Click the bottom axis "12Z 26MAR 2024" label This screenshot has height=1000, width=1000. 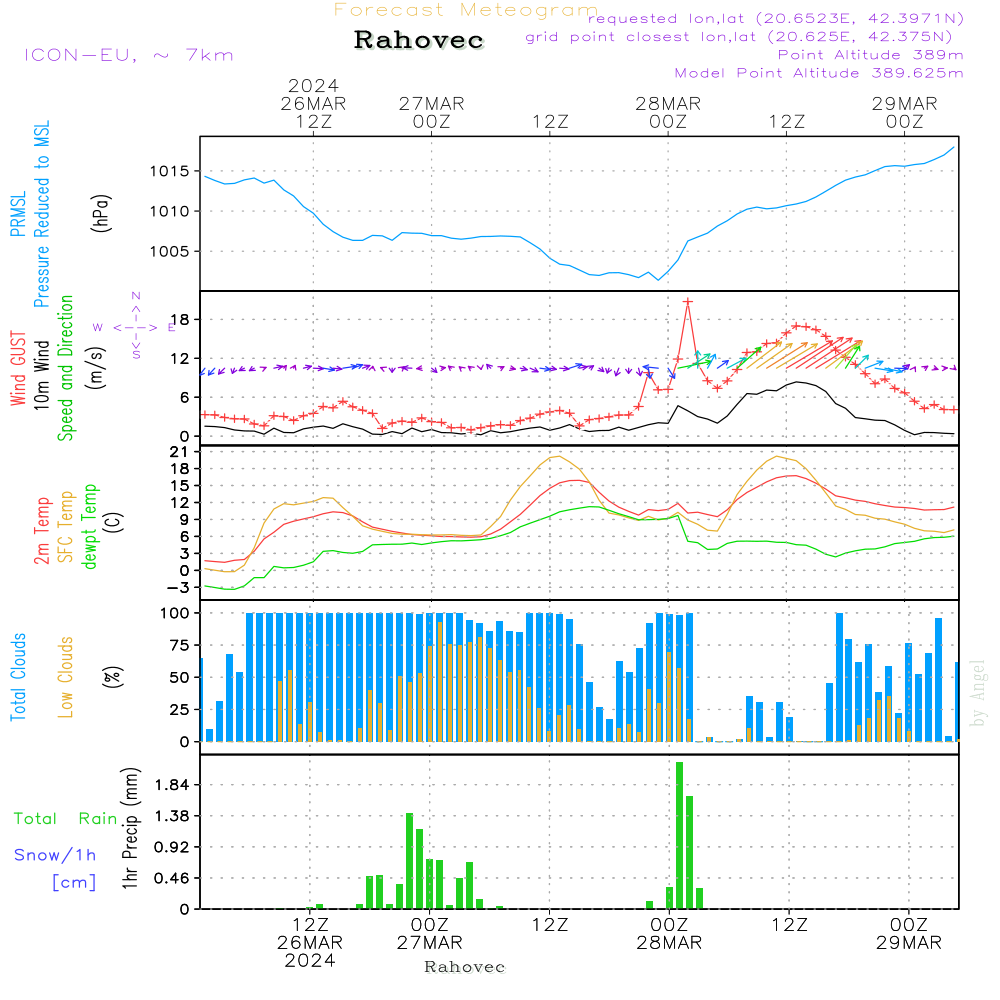pyautogui.click(x=310, y=942)
